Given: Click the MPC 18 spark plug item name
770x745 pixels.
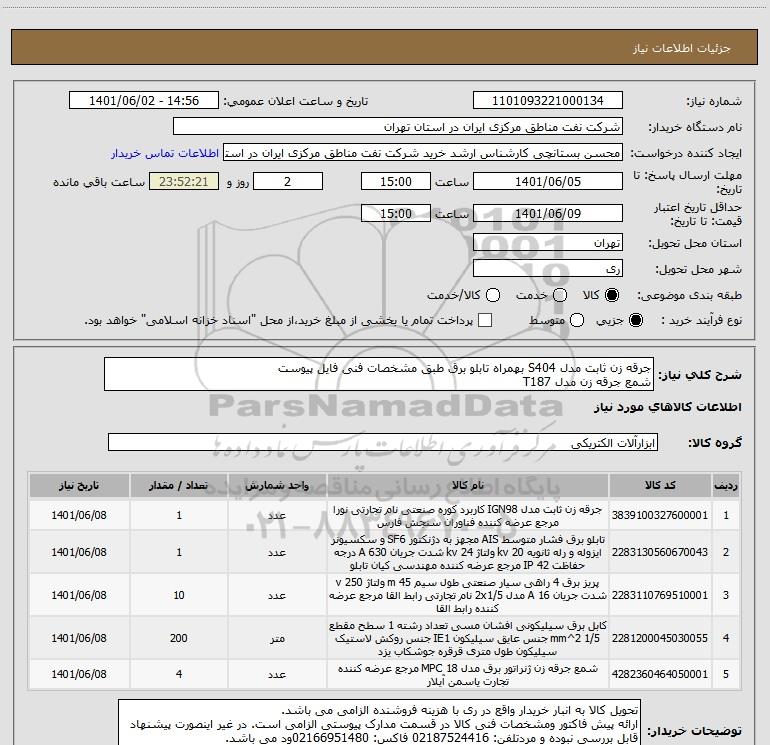Looking at the screenshot, I should click(x=468, y=675).
